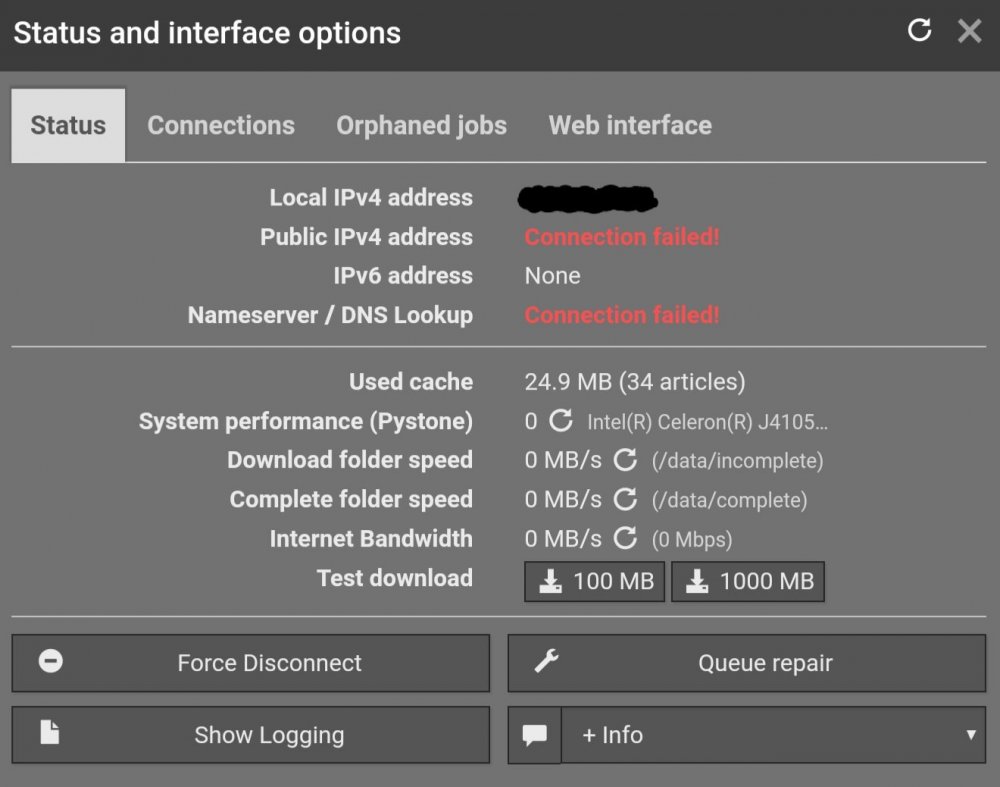The height and width of the screenshot is (787, 1000).
Task: Click the '(/data/complete)' path text
Action: click(730, 500)
